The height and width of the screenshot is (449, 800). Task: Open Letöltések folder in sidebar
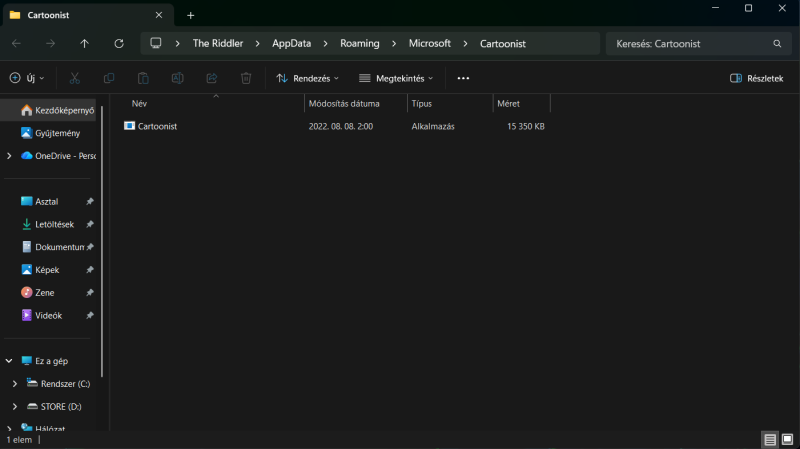[48, 224]
